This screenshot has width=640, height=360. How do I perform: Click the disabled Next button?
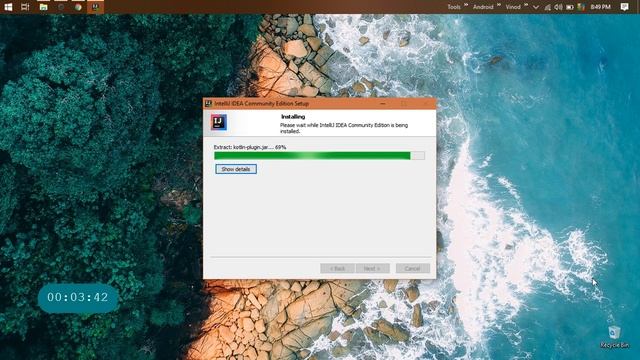pyautogui.click(x=372, y=268)
